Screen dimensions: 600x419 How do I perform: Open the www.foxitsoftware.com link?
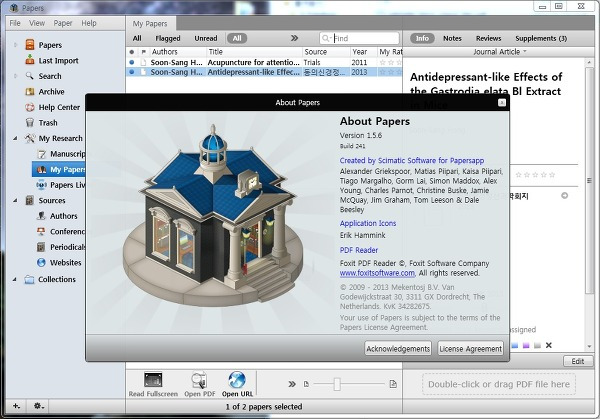[377, 273]
